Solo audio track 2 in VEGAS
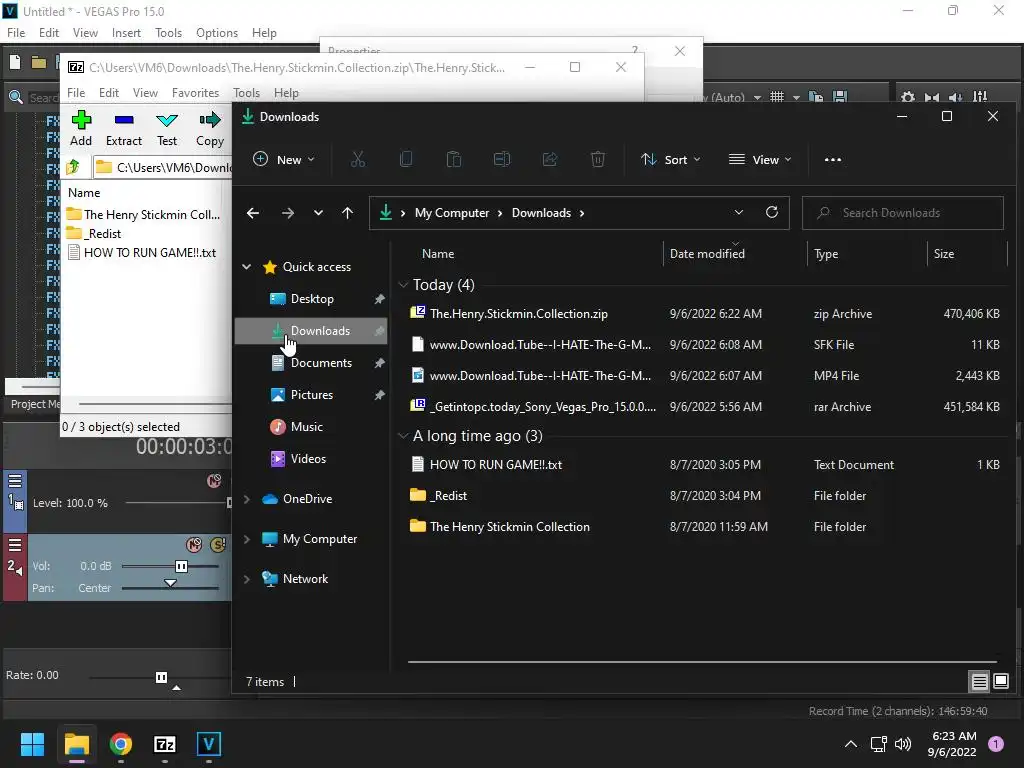Image resolution: width=1024 pixels, height=768 pixels. click(x=217, y=544)
